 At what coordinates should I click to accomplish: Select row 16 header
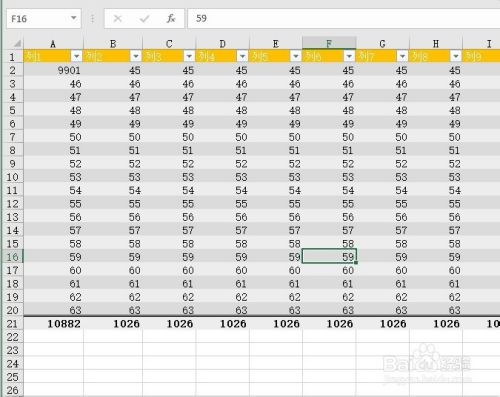pos(12,257)
